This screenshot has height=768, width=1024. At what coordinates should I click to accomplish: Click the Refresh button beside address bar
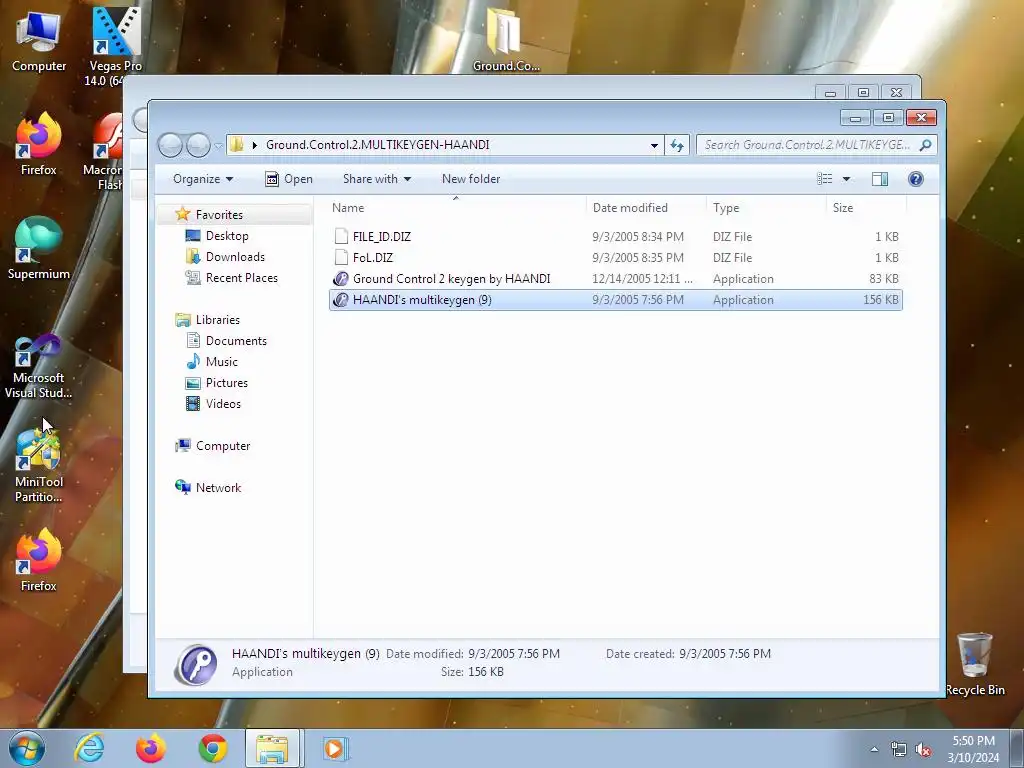(x=677, y=145)
